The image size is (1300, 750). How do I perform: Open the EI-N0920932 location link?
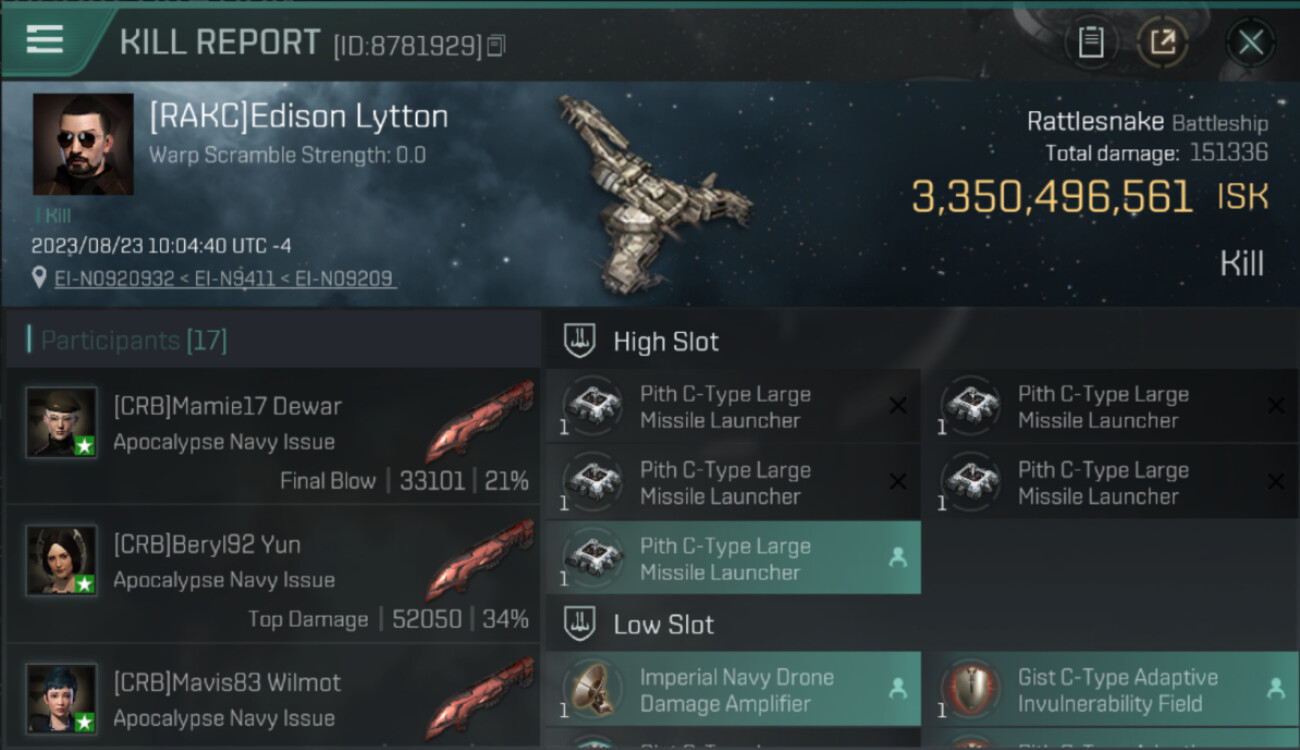[x=115, y=279]
